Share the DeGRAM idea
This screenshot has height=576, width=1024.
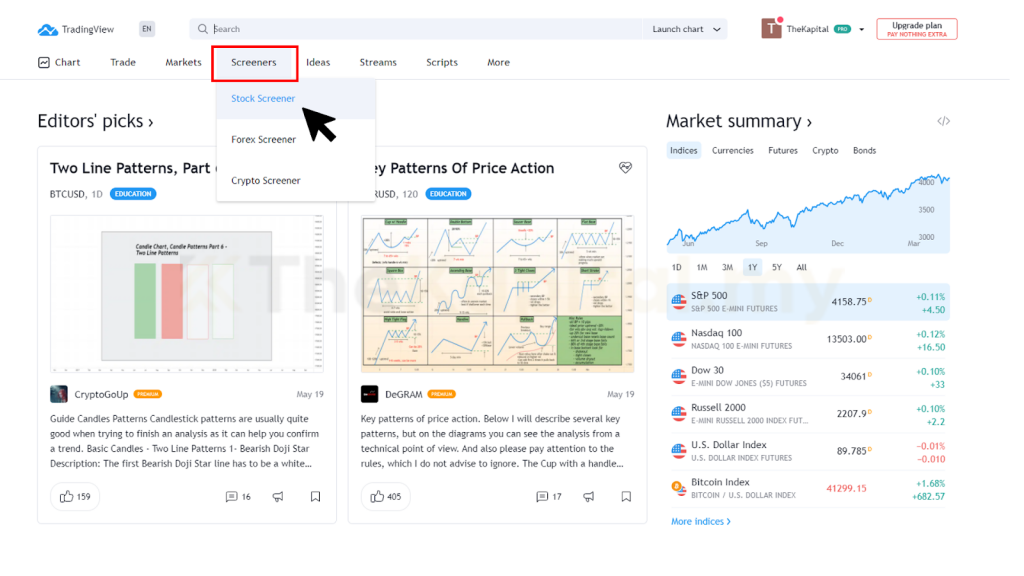pos(589,496)
